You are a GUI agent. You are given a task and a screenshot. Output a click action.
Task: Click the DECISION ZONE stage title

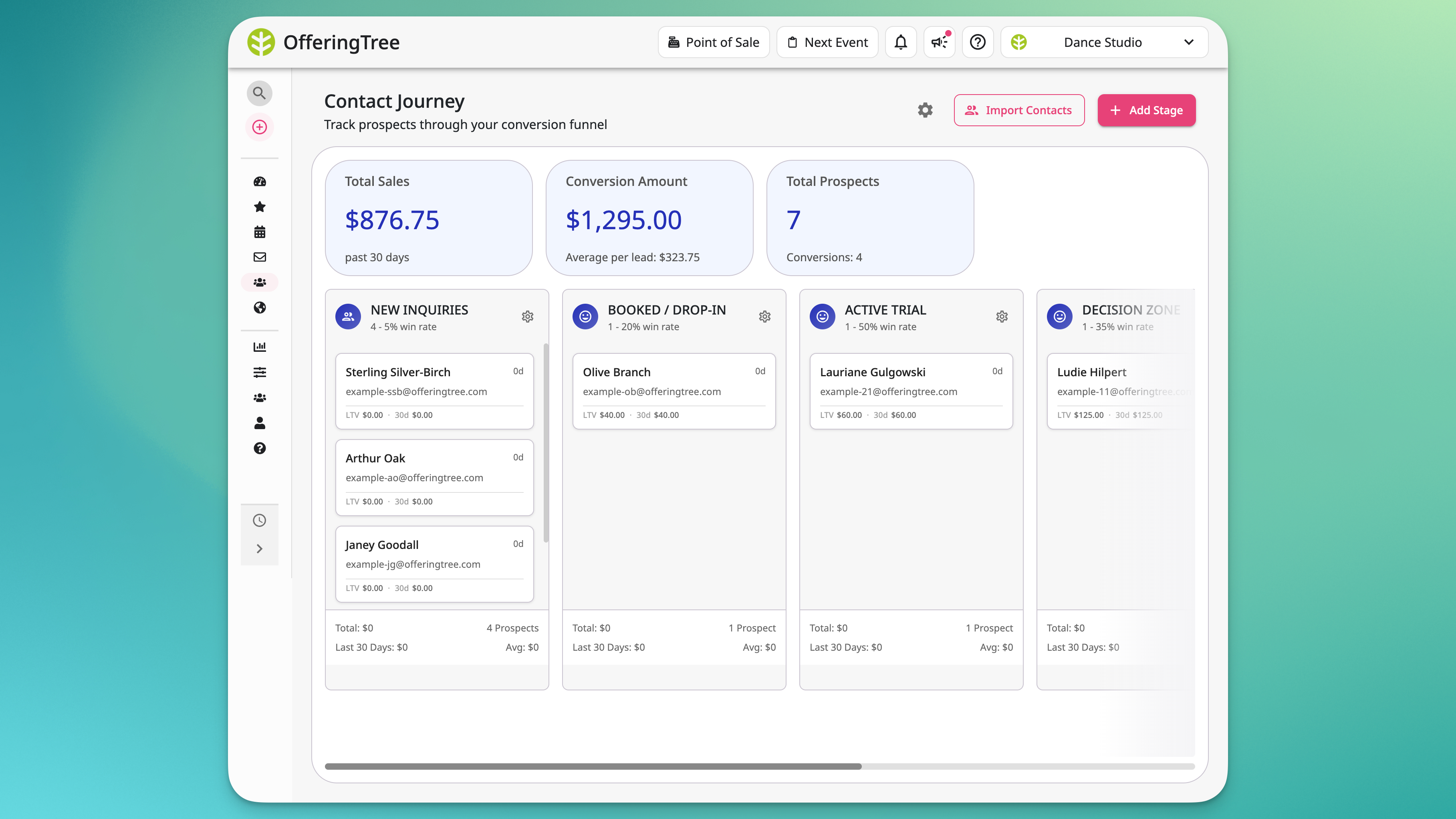pos(1130,310)
